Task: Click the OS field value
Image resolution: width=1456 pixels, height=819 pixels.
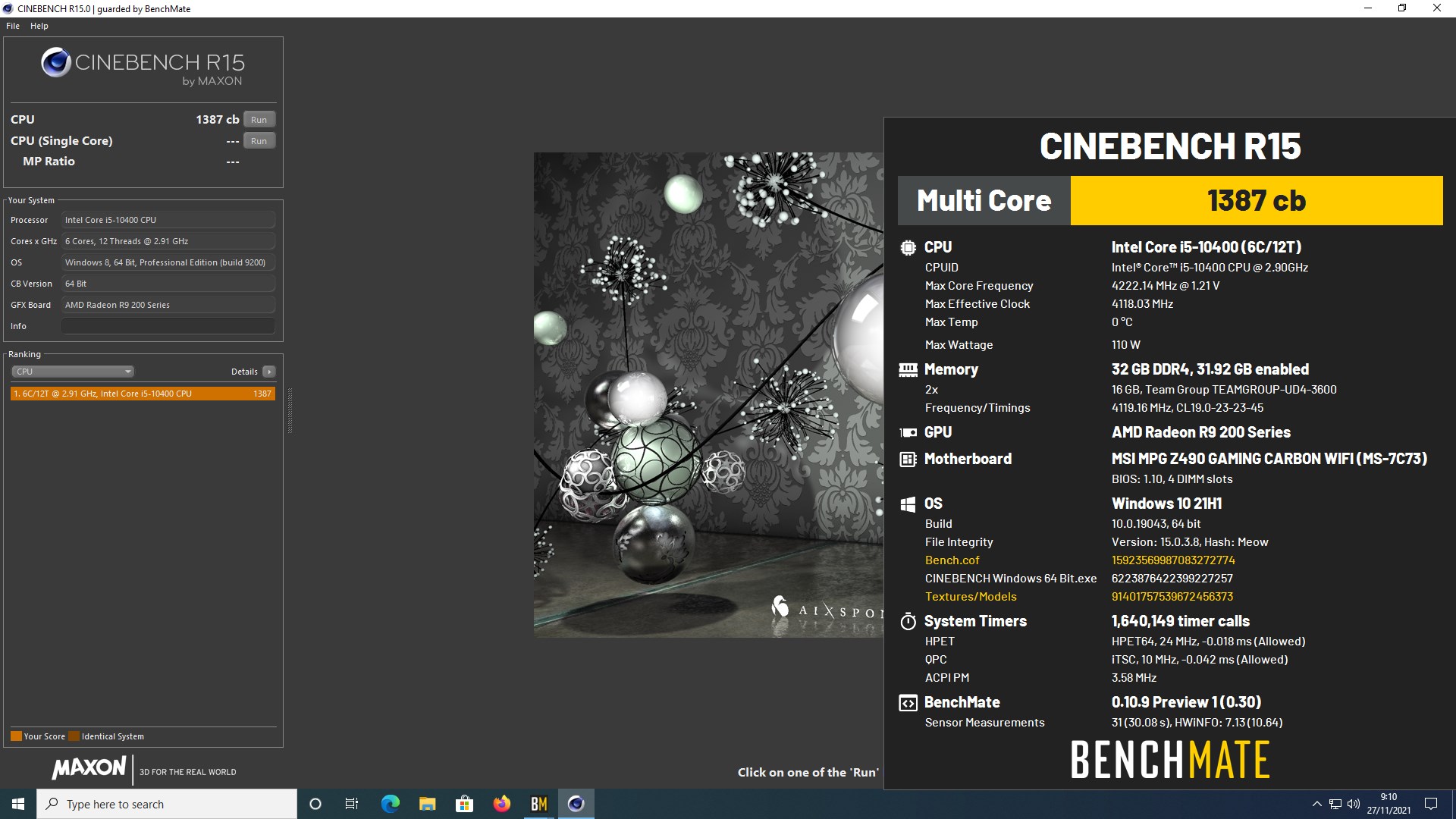Action: pyautogui.click(x=168, y=262)
